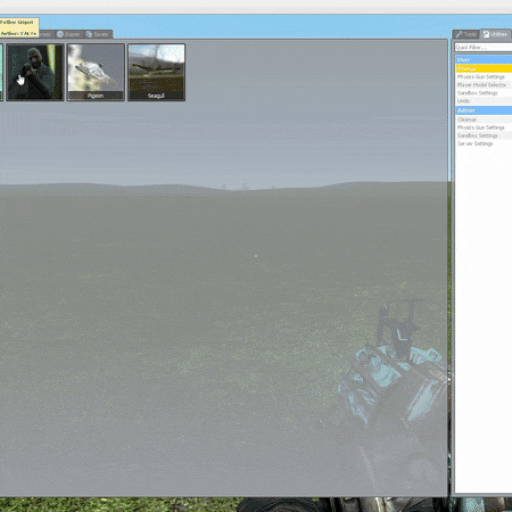
Task: Open Physics Gun Settings under Admin
Action: coord(484,127)
